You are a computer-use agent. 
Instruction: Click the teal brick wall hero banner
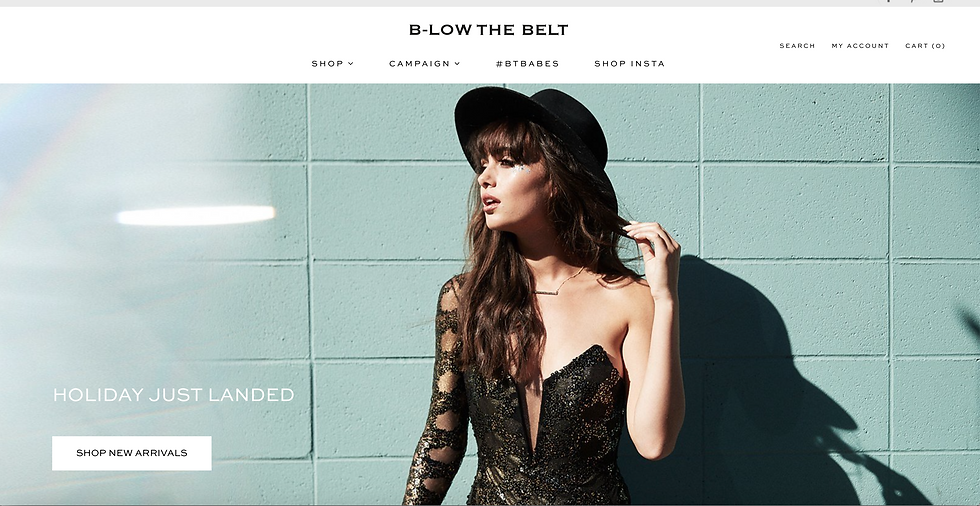[490, 294]
